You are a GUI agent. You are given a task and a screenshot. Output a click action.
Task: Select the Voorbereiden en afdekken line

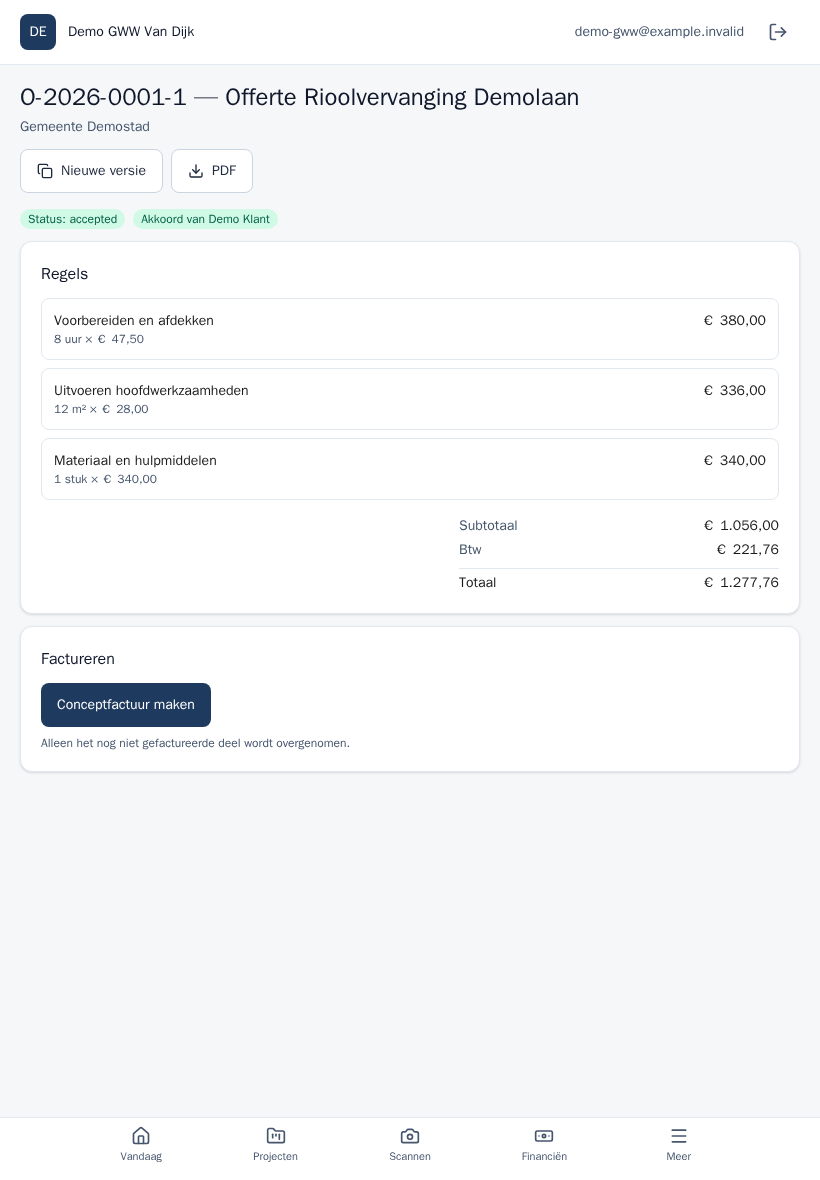coord(410,329)
